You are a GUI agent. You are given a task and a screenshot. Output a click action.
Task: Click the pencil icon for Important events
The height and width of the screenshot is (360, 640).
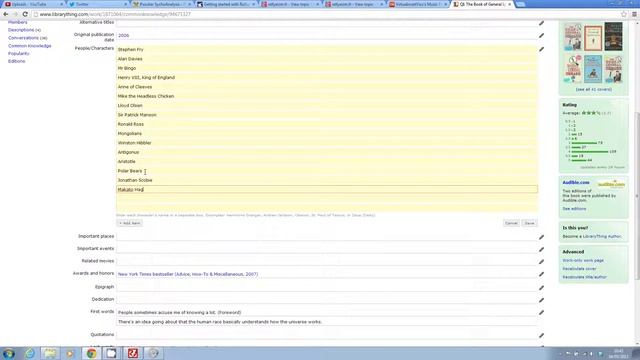click(541, 249)
